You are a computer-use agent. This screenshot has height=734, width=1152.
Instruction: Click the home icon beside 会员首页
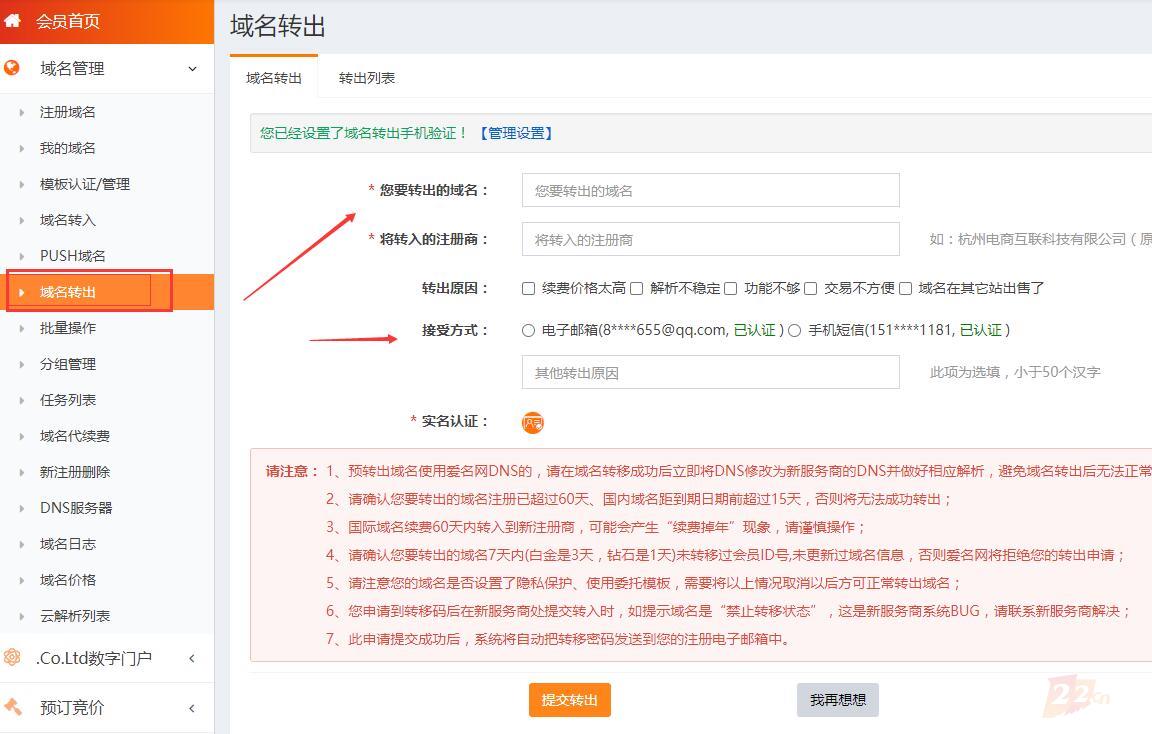point(15,20)
